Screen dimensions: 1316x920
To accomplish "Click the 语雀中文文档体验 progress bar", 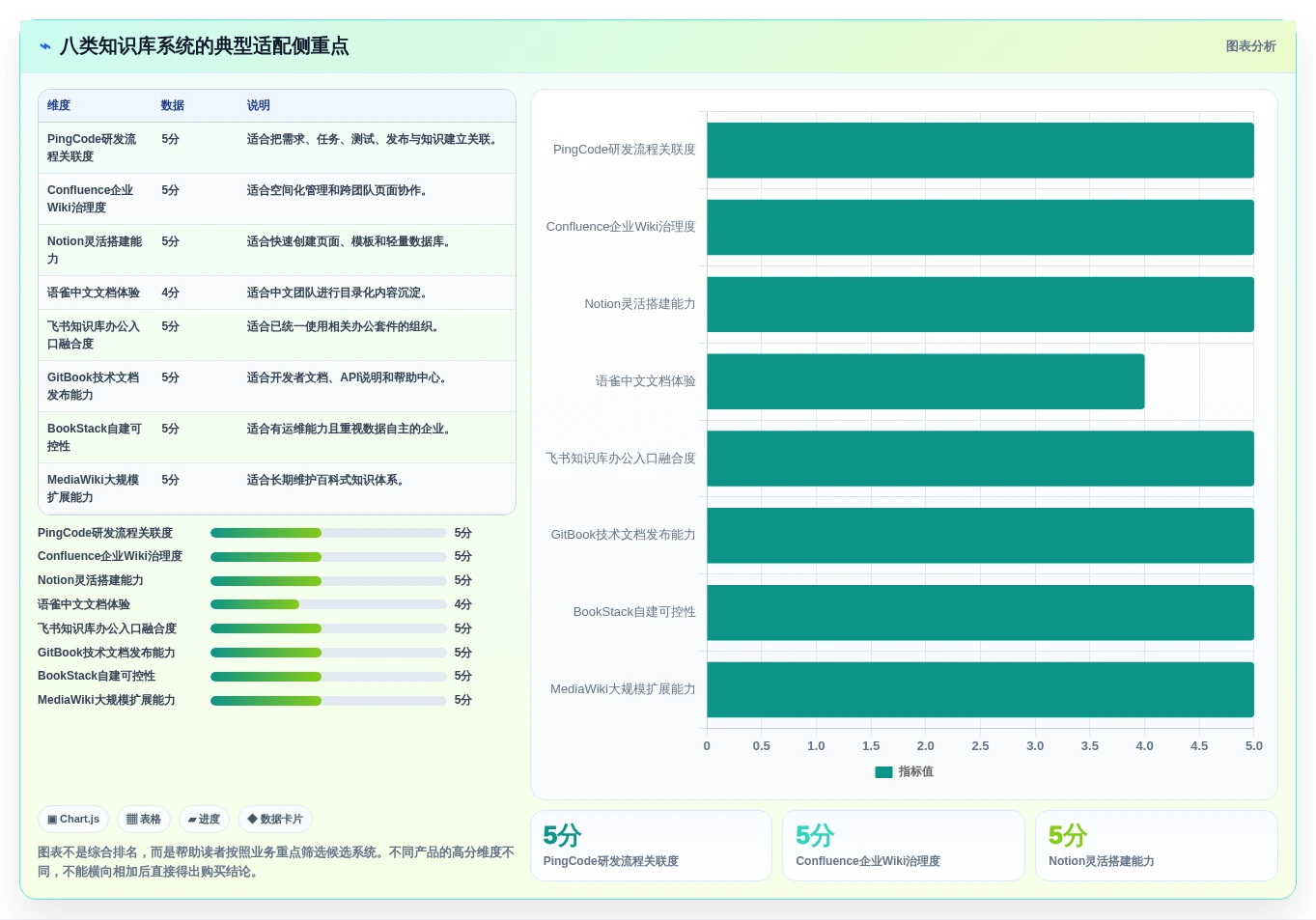I will pos(328,604).
